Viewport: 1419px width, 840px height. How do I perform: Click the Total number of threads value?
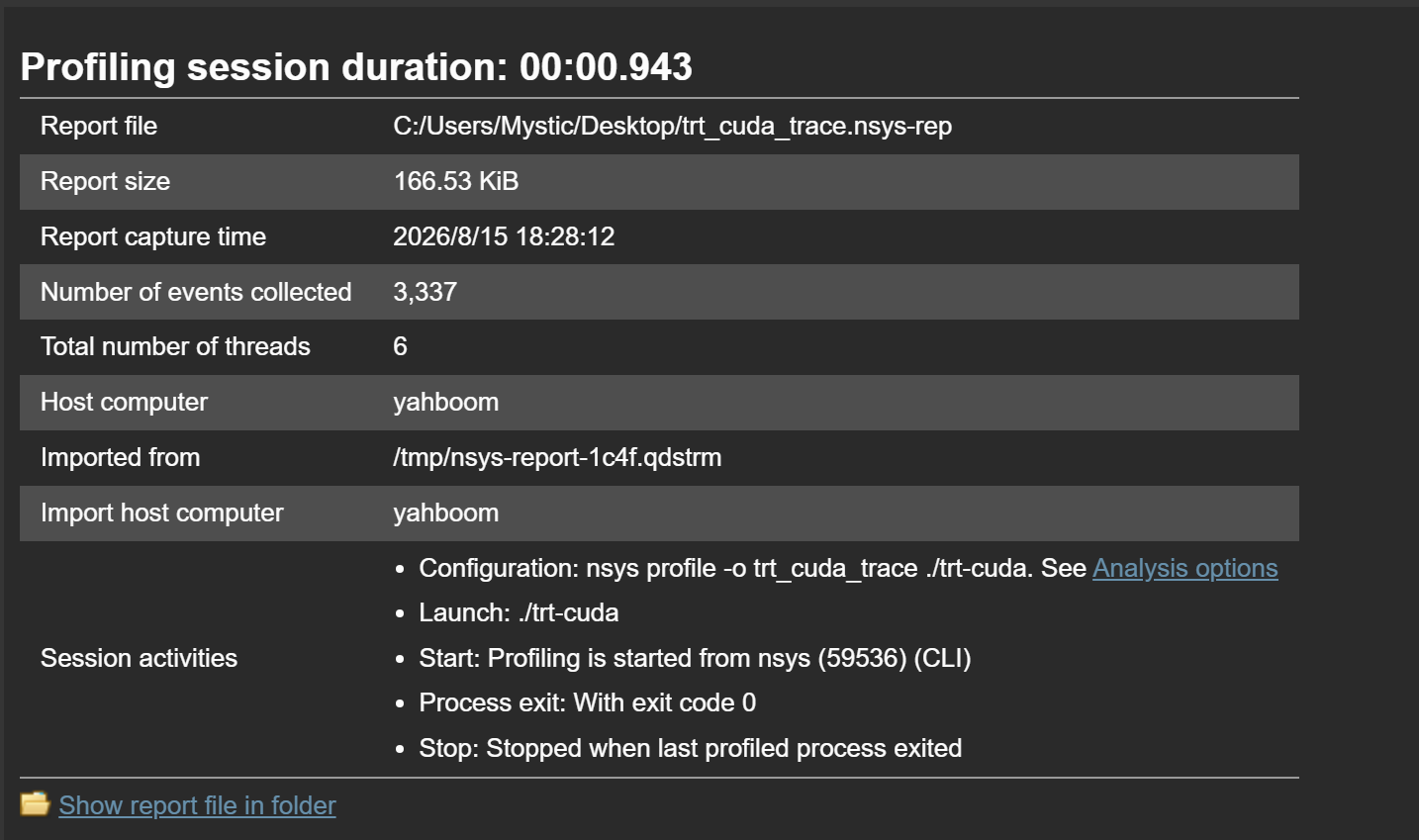pyautogui.click(x=400, y=346)
